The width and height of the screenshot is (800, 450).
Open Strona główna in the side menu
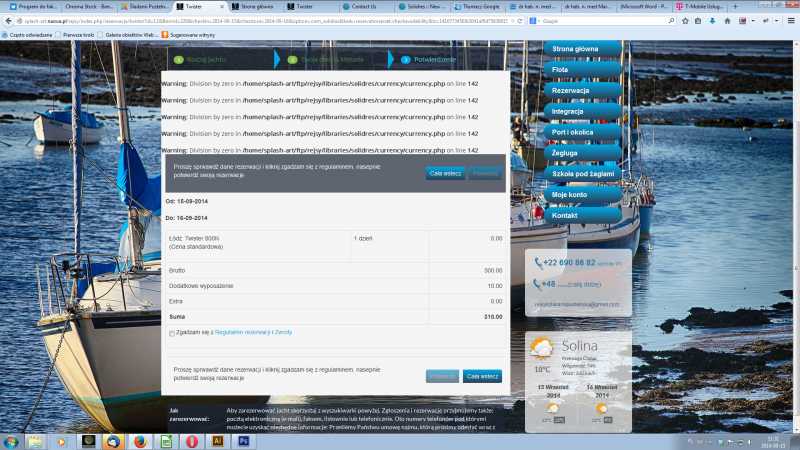point(576,48)
